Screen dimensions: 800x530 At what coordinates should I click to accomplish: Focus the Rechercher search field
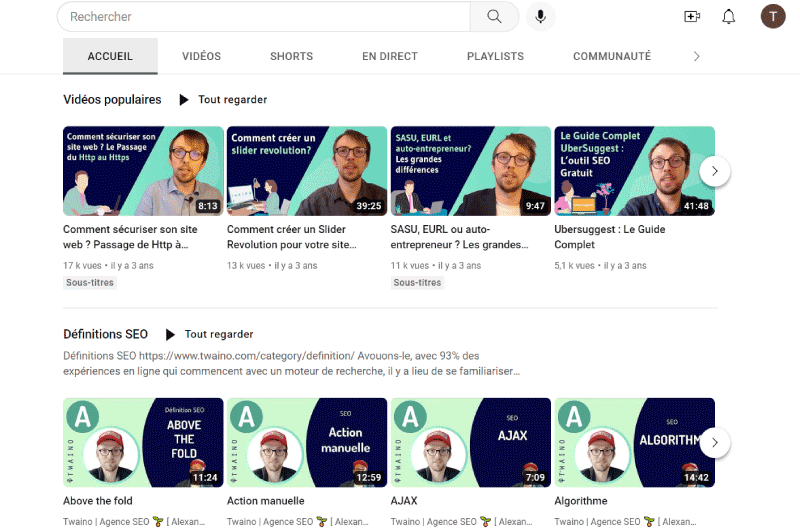point(264,17)
